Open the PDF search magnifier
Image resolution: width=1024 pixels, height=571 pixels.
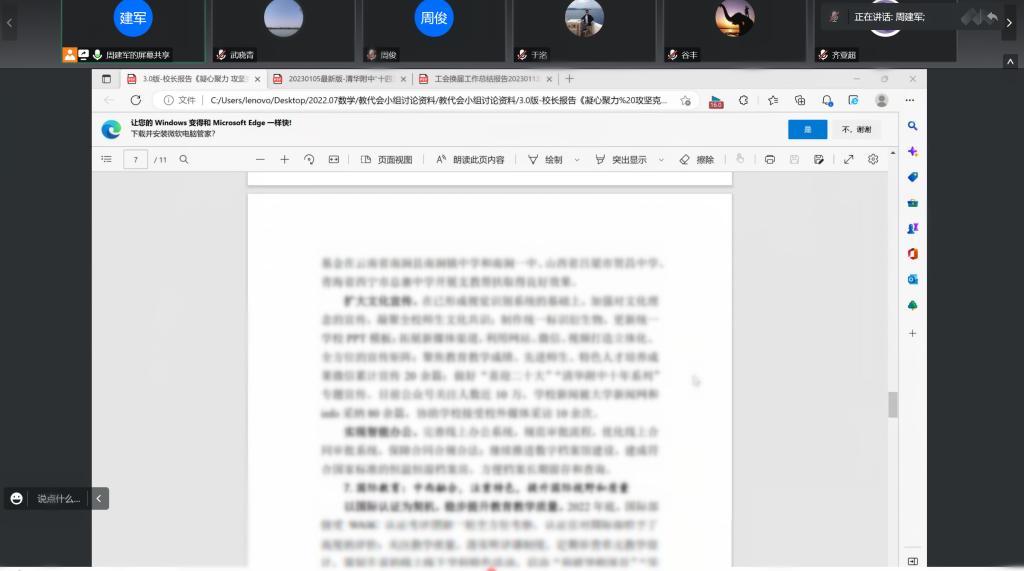pos(184,159)
